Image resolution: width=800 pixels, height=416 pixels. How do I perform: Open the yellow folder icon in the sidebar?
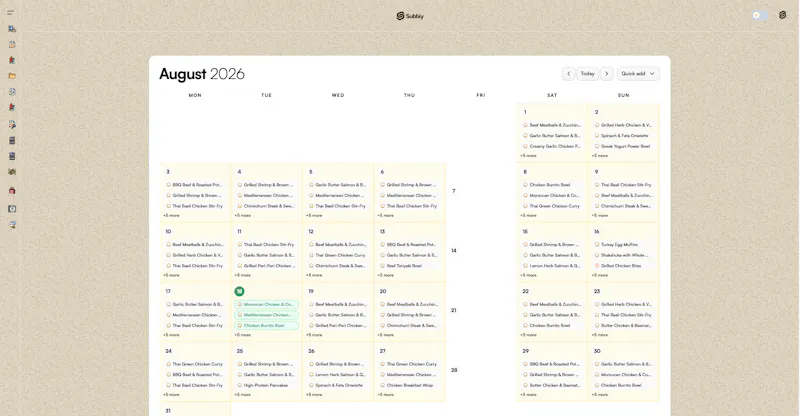tap(12, 76)
